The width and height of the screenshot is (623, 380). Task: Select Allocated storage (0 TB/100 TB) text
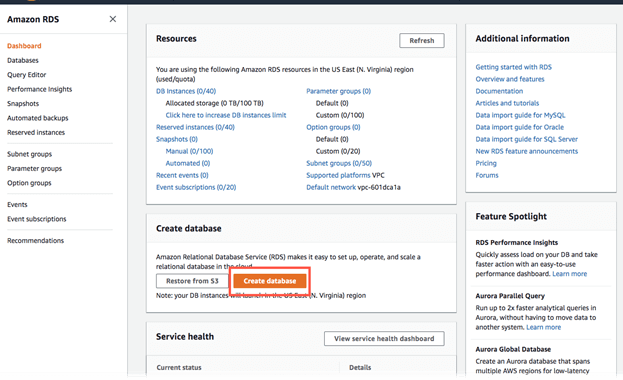215,103
